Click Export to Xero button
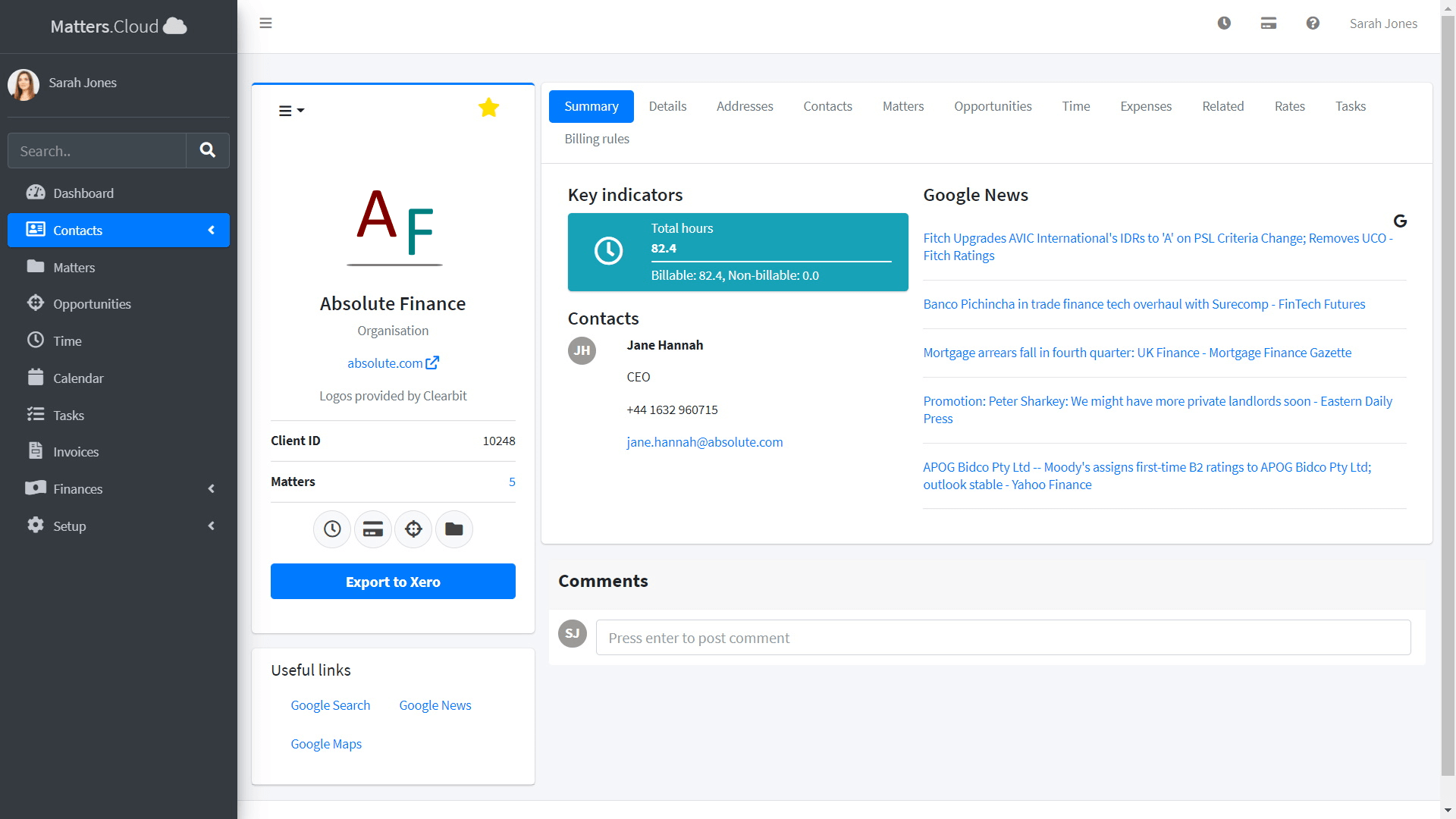This screenshot has width=1456, height=819. [393, 582]
